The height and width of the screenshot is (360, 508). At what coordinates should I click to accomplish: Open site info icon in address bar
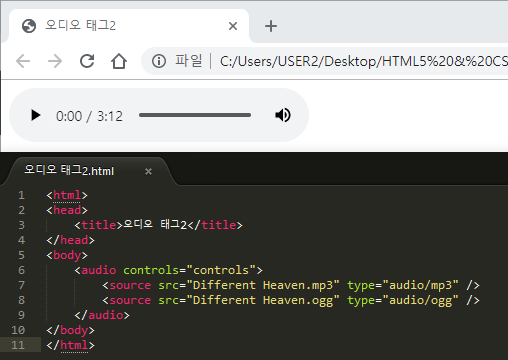(159, 61)
